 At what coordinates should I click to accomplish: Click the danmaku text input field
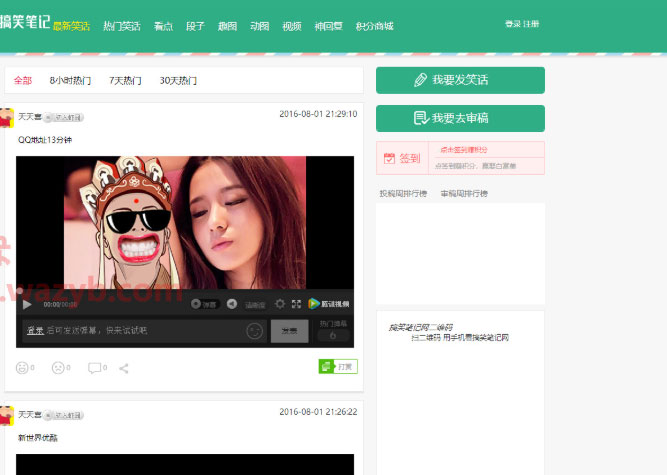tap(130, 331)
